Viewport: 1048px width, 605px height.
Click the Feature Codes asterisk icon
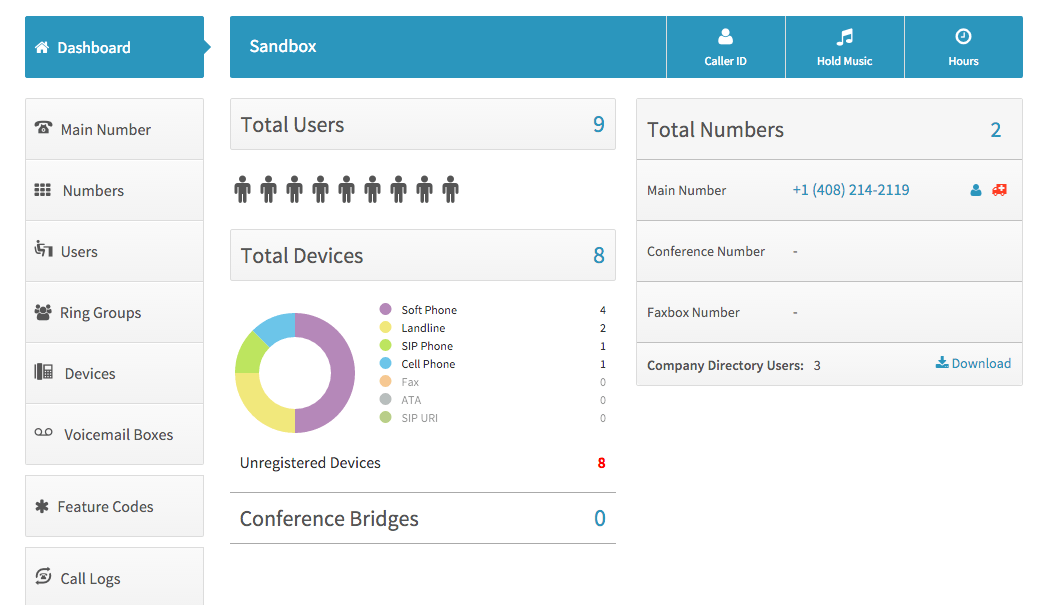41,506
